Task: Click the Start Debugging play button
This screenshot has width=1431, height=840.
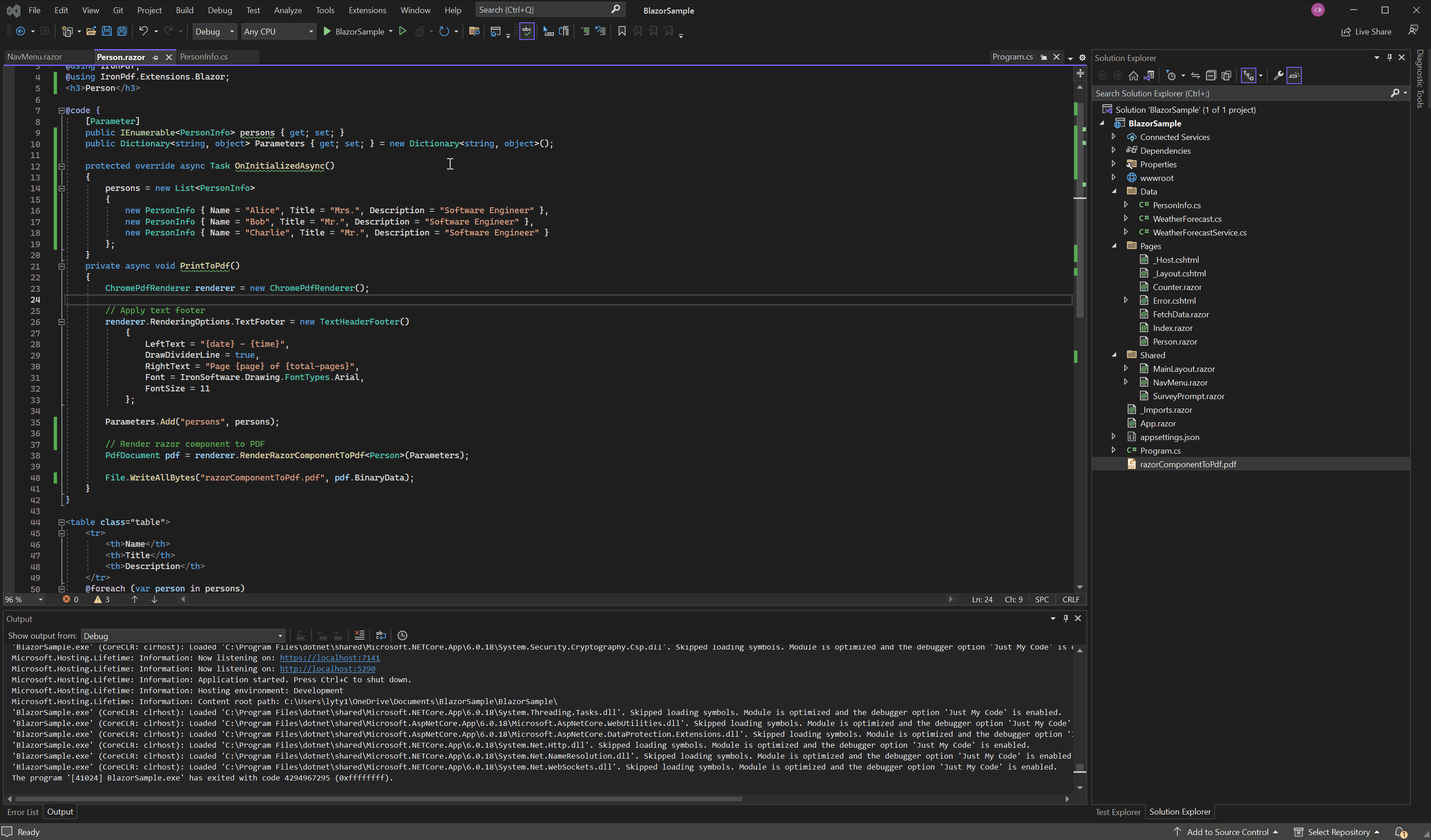Action: [328, 31]
